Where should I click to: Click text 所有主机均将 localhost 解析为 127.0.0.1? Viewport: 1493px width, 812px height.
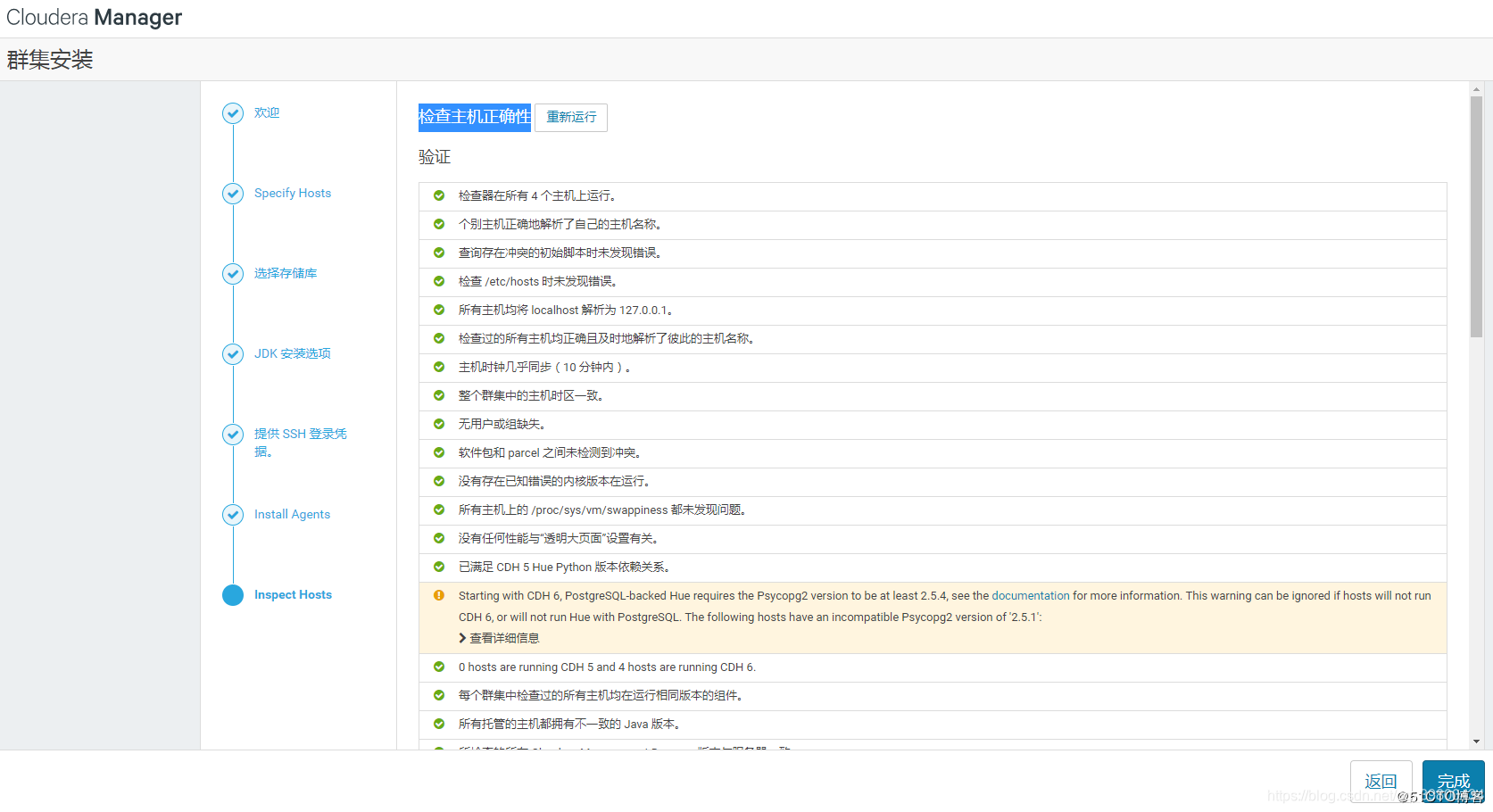[x=566, y=310]
